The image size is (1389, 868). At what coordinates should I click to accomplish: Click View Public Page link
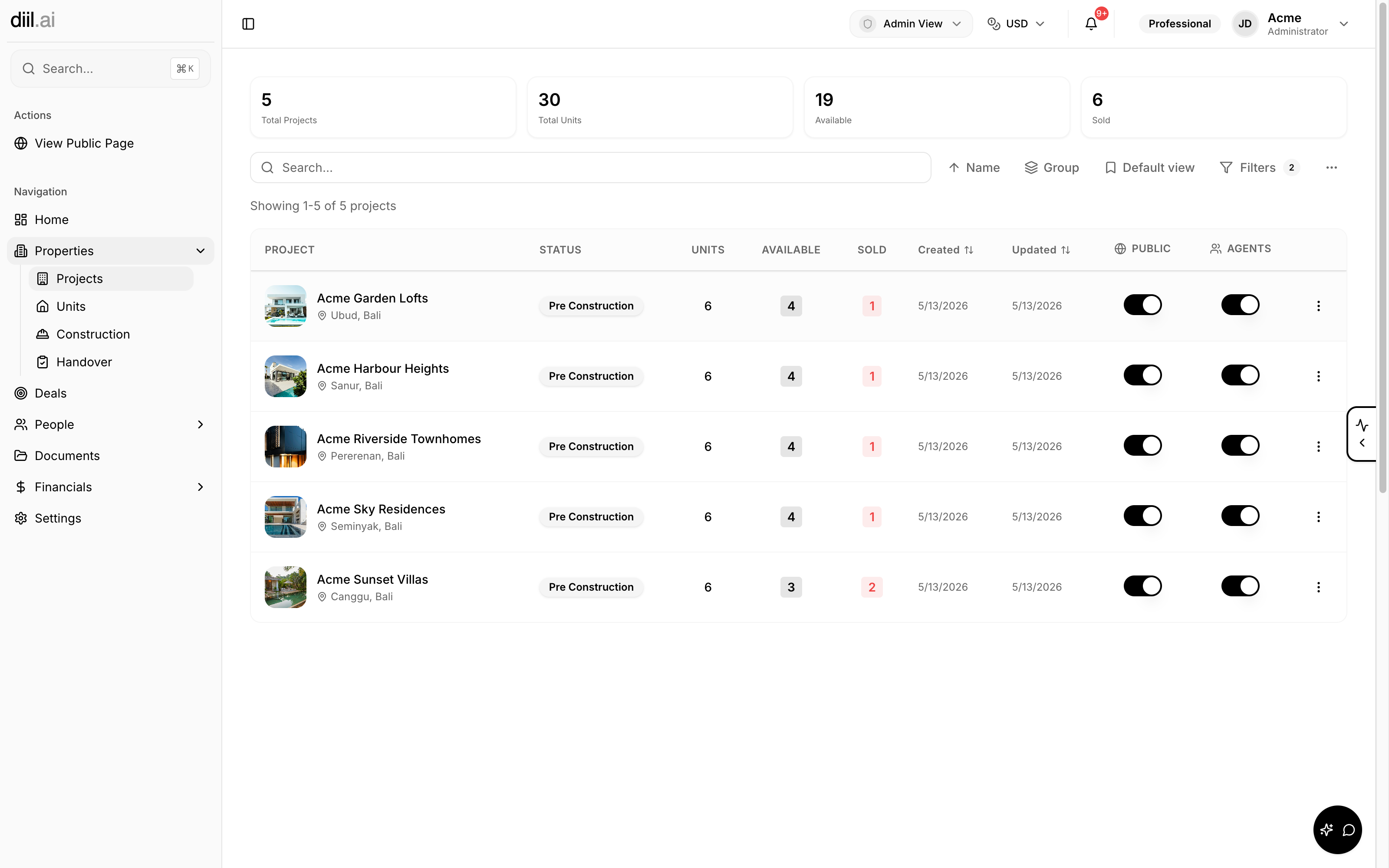[x=110, y=143]
